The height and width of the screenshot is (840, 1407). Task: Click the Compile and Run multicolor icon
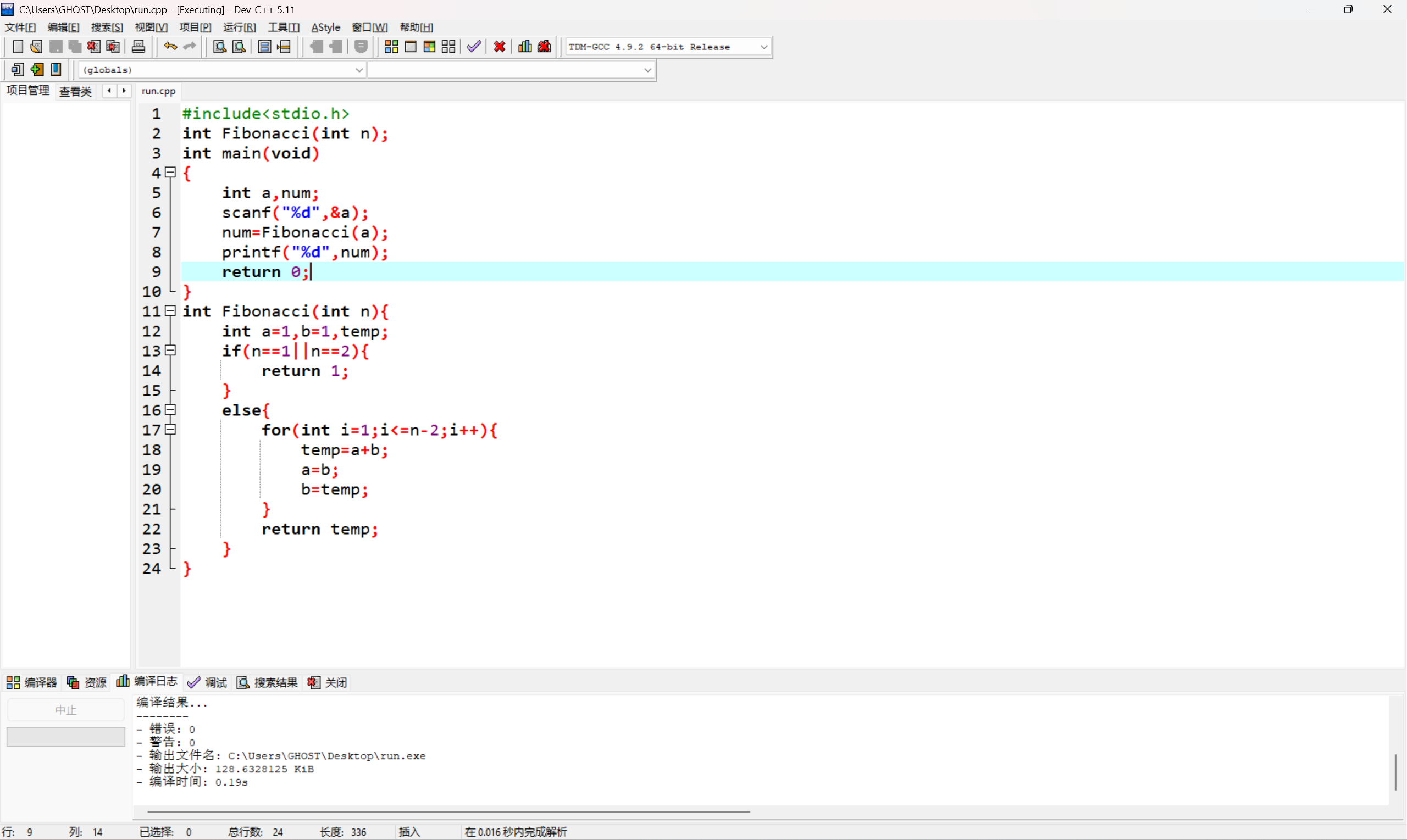point(429,46)
